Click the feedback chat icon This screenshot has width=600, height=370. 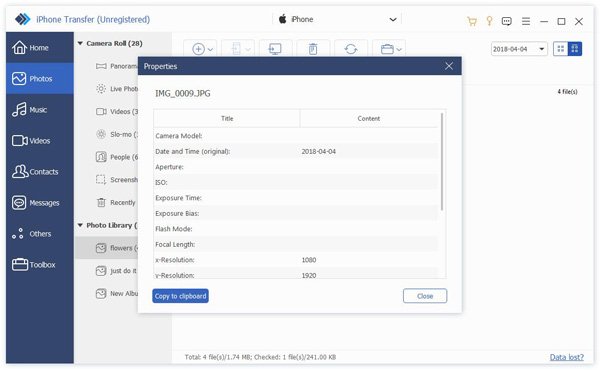[x=506, y=21]
